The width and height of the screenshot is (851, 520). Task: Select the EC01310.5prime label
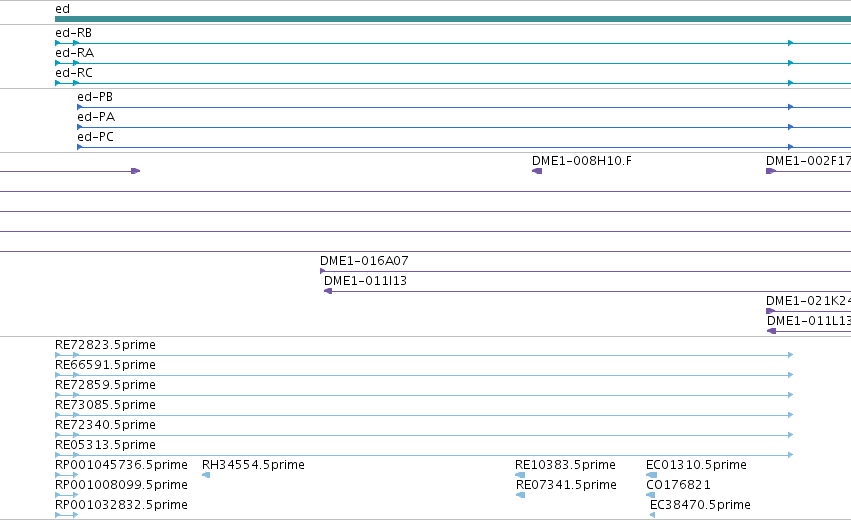(696, 465)
